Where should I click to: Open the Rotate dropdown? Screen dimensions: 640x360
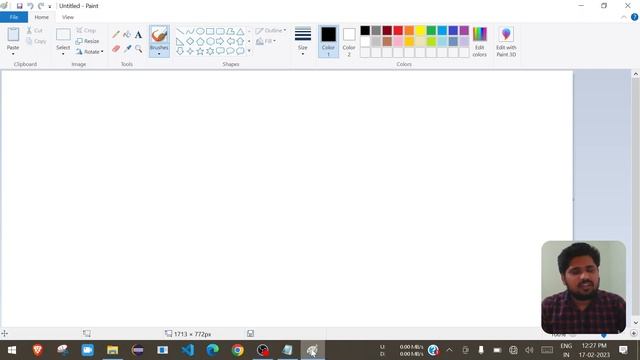89,52
